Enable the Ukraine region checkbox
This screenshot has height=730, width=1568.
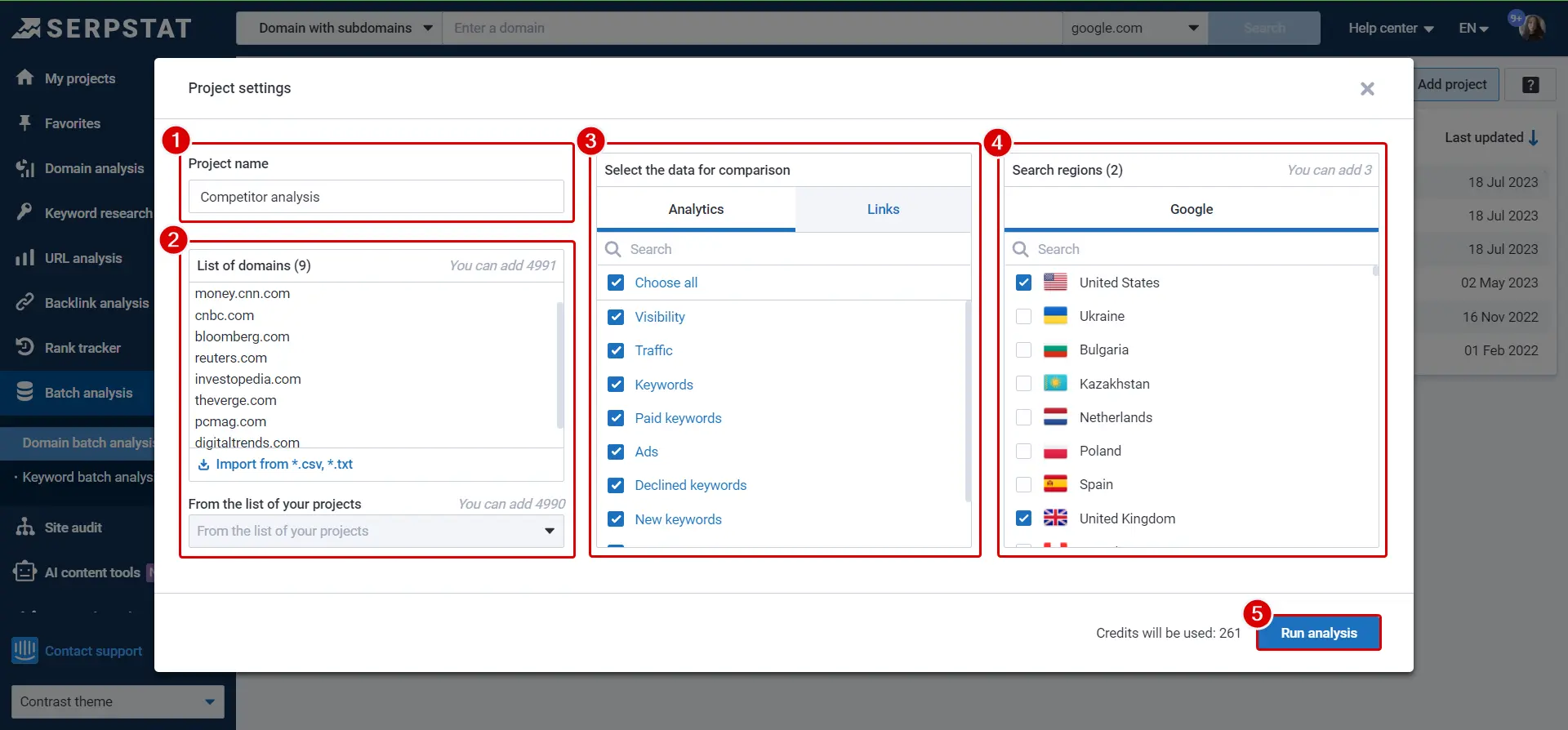click(x=1023, y=316)
